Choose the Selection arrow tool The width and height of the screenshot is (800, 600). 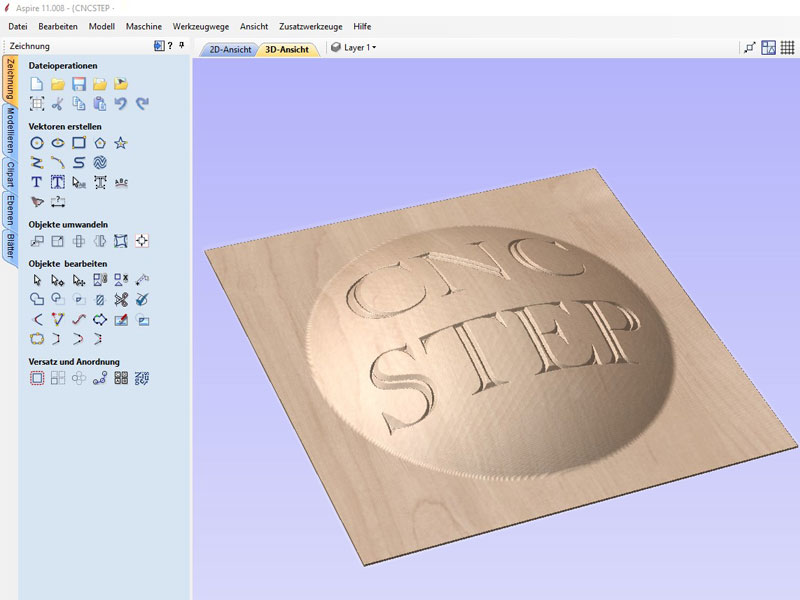[36, 280]
